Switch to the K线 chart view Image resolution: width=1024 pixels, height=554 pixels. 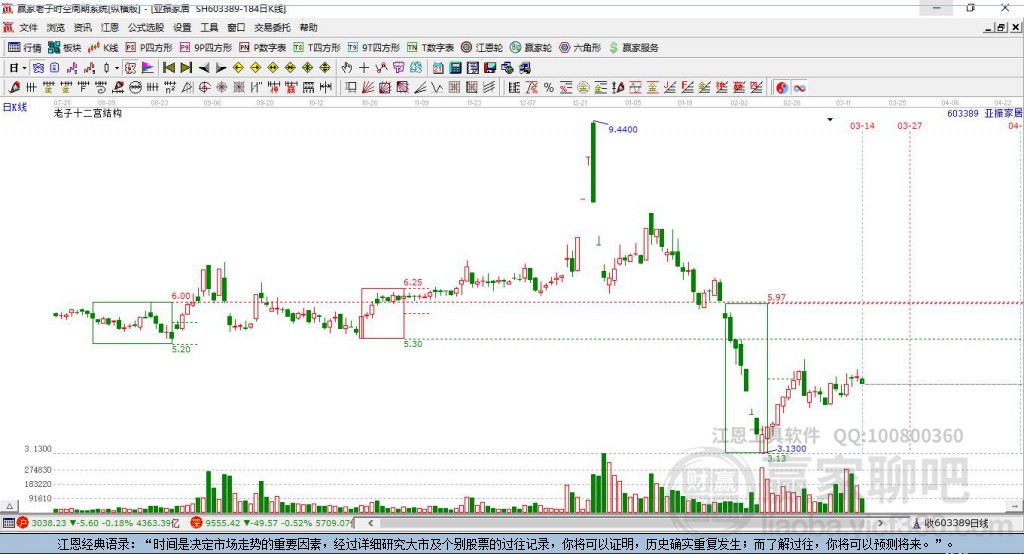point(103,48)
